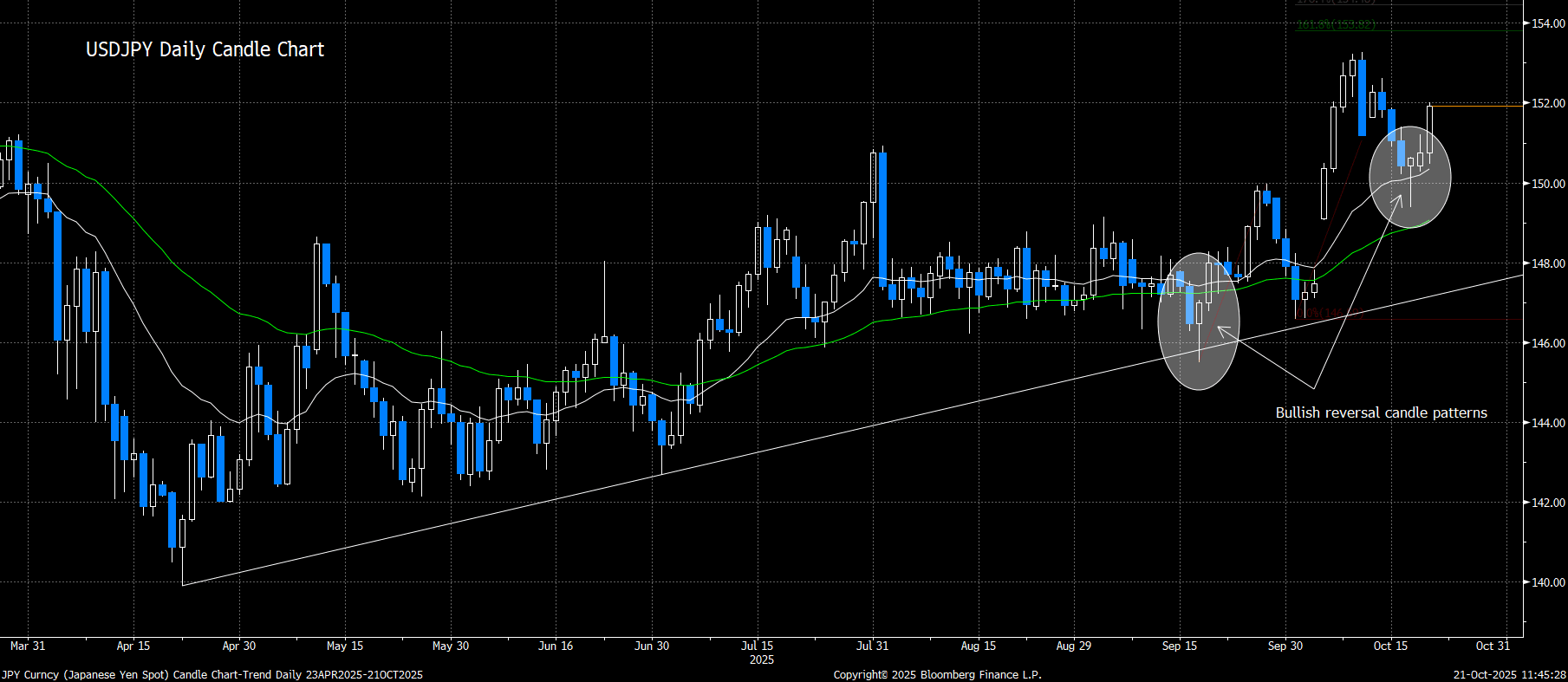Image resolution: width=1568 pixels, height=682 pixels.
Task: Click the 21-Oct-2025 11:45:28 timestamp
Action: point(1509,674)
